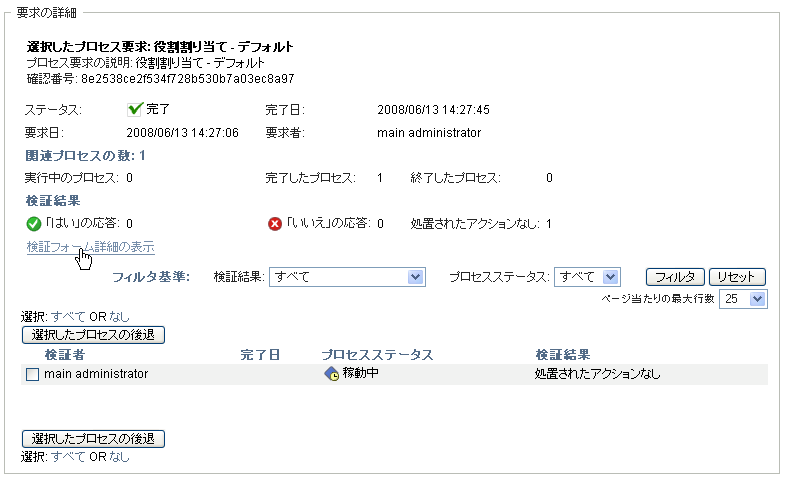Choose なし link above the table
This screenshot has height=478, width=787.
coord(120,316)
